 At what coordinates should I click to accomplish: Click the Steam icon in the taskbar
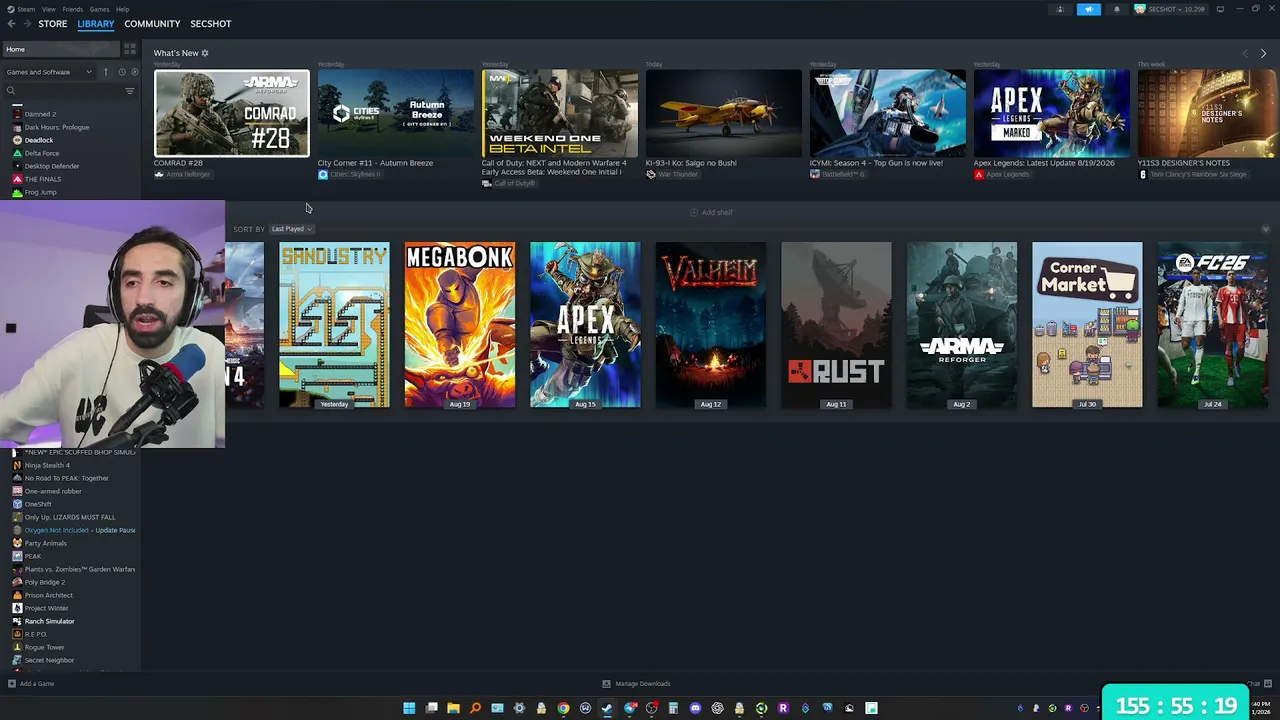click(x=607, y=708)
